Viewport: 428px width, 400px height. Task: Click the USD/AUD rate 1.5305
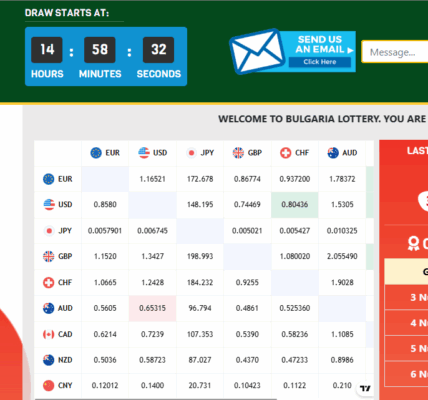pyautogui.click(x=342, y=204)
